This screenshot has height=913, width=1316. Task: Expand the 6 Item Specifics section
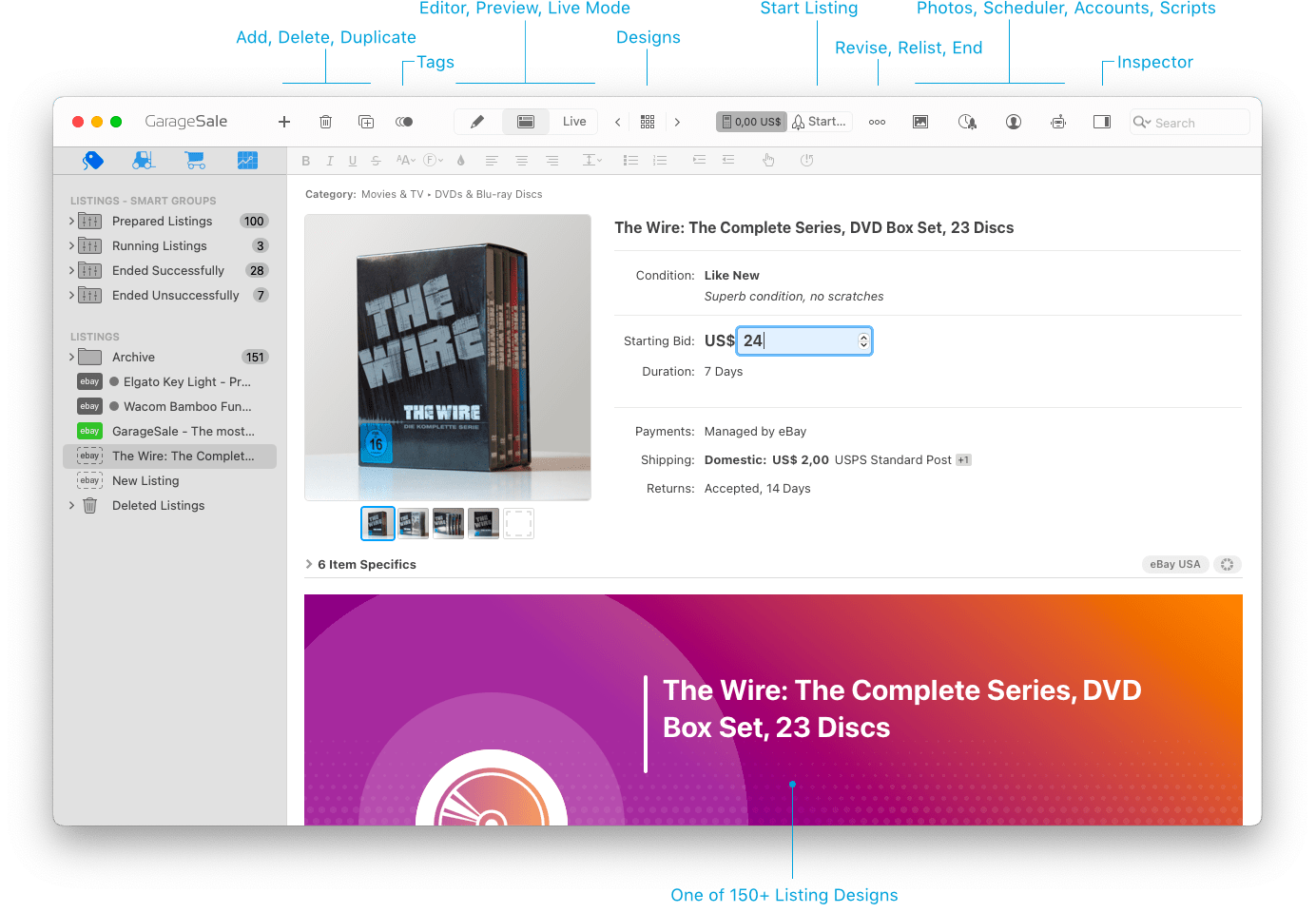tap(309, 564)
